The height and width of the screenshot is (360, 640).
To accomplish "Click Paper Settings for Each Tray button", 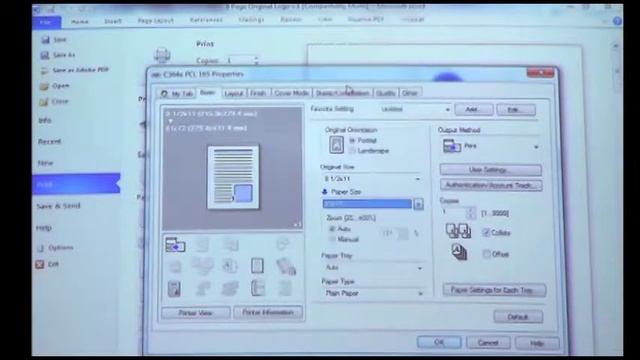I will pos(494,290).
